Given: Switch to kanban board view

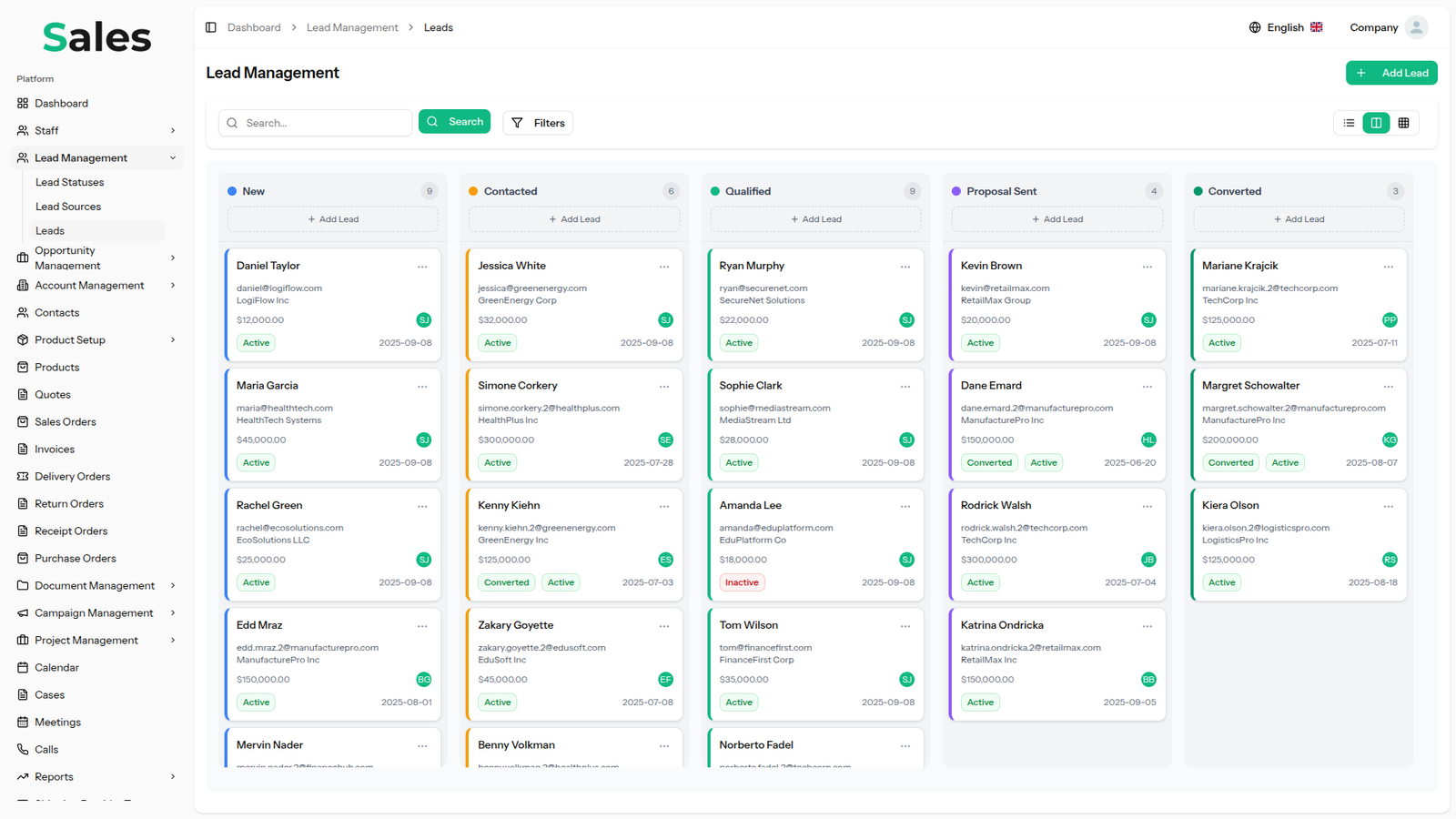Looking at the screenshot, I should [x=1376, y=123].
